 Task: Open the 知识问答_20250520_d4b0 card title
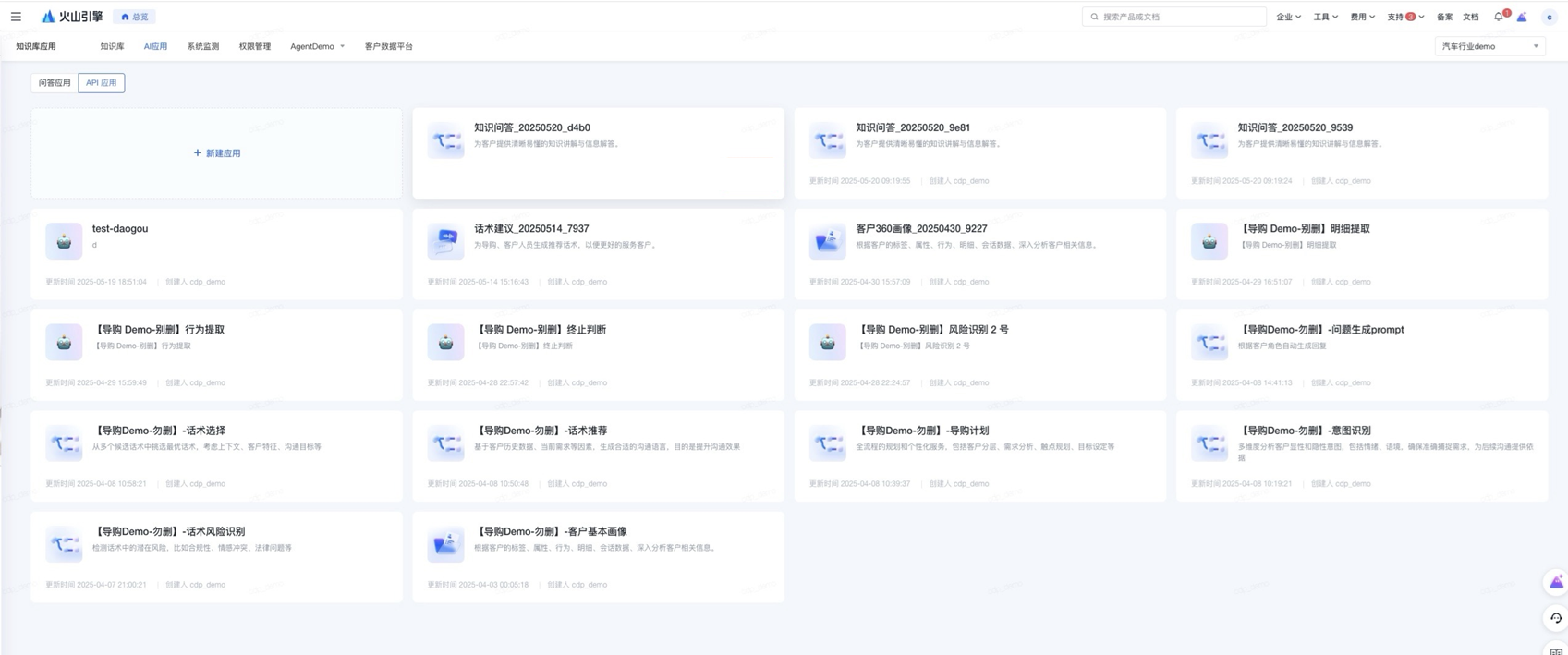[x=532, y=127]
